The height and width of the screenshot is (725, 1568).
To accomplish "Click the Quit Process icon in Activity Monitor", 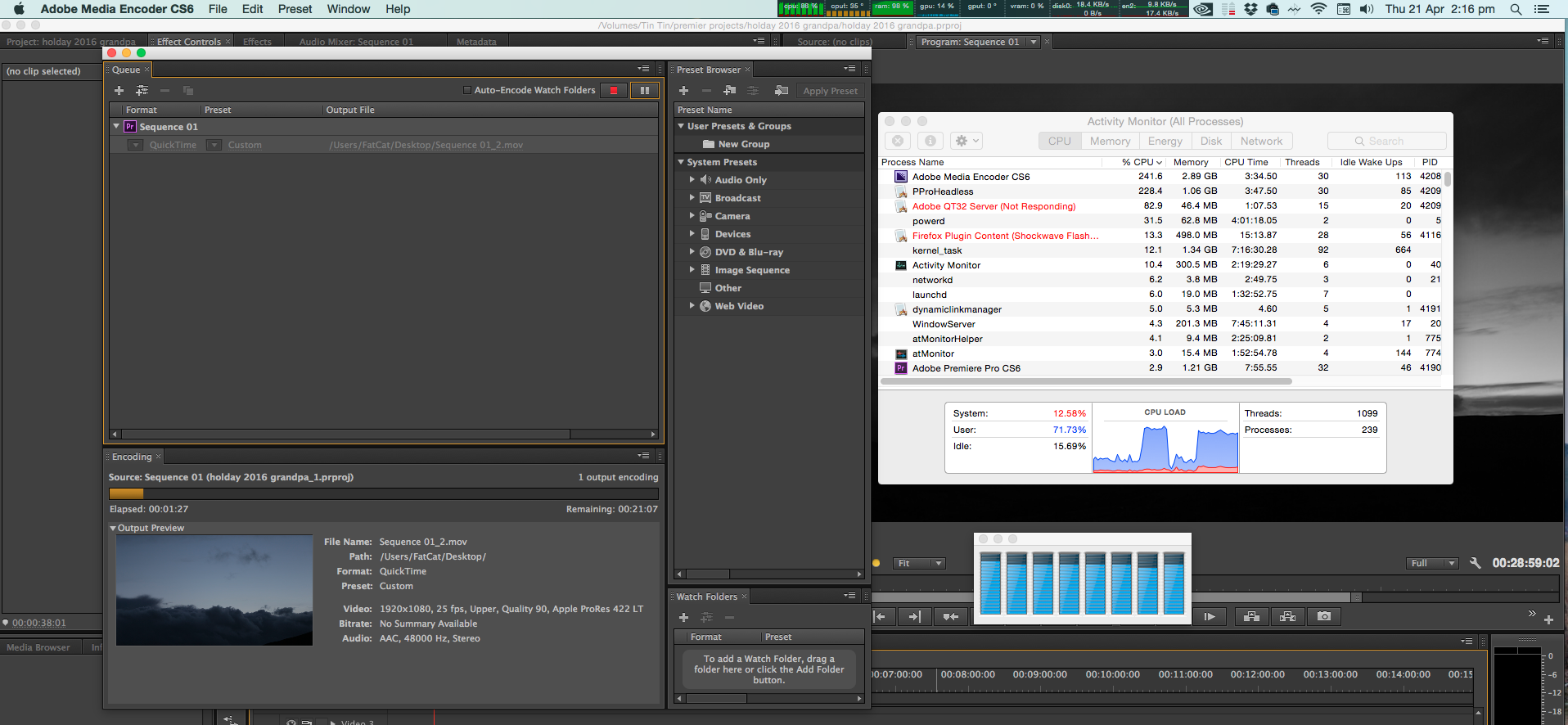I will 898,141.
